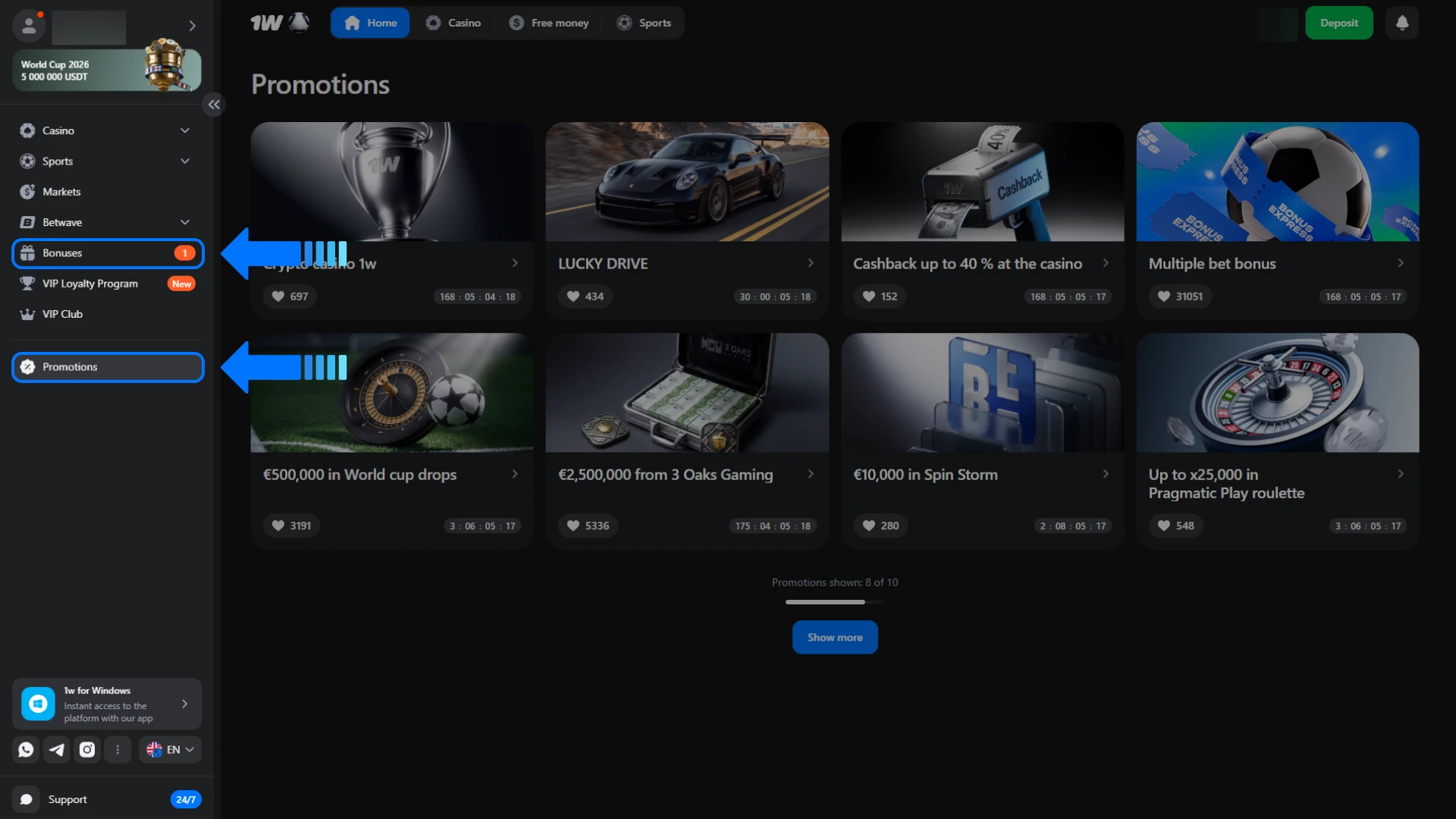
Task: Open VIP Club in the sidebar
Action: [108, 314]
